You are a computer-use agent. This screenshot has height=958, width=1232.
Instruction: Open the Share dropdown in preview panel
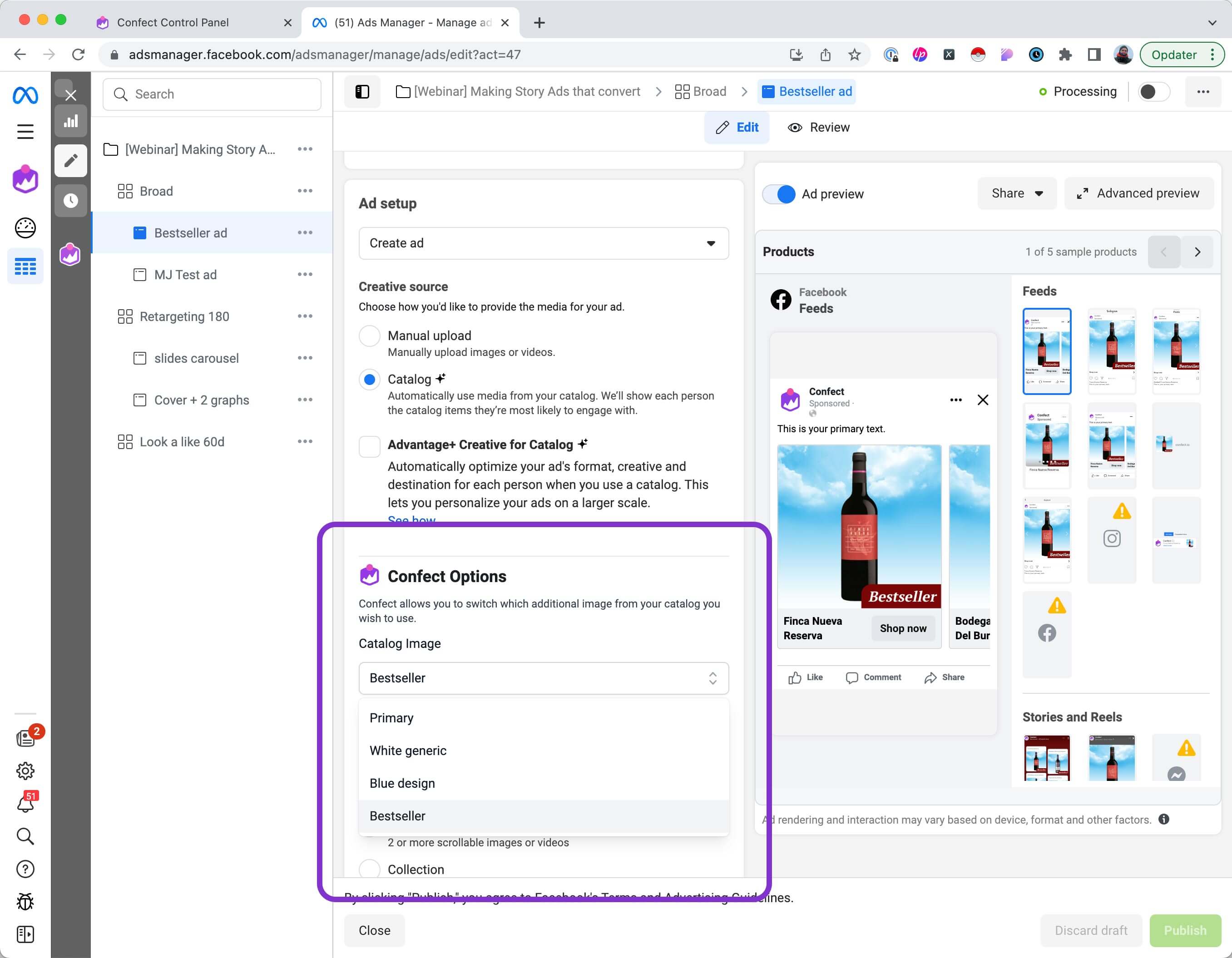click(x=1016, y=193)
